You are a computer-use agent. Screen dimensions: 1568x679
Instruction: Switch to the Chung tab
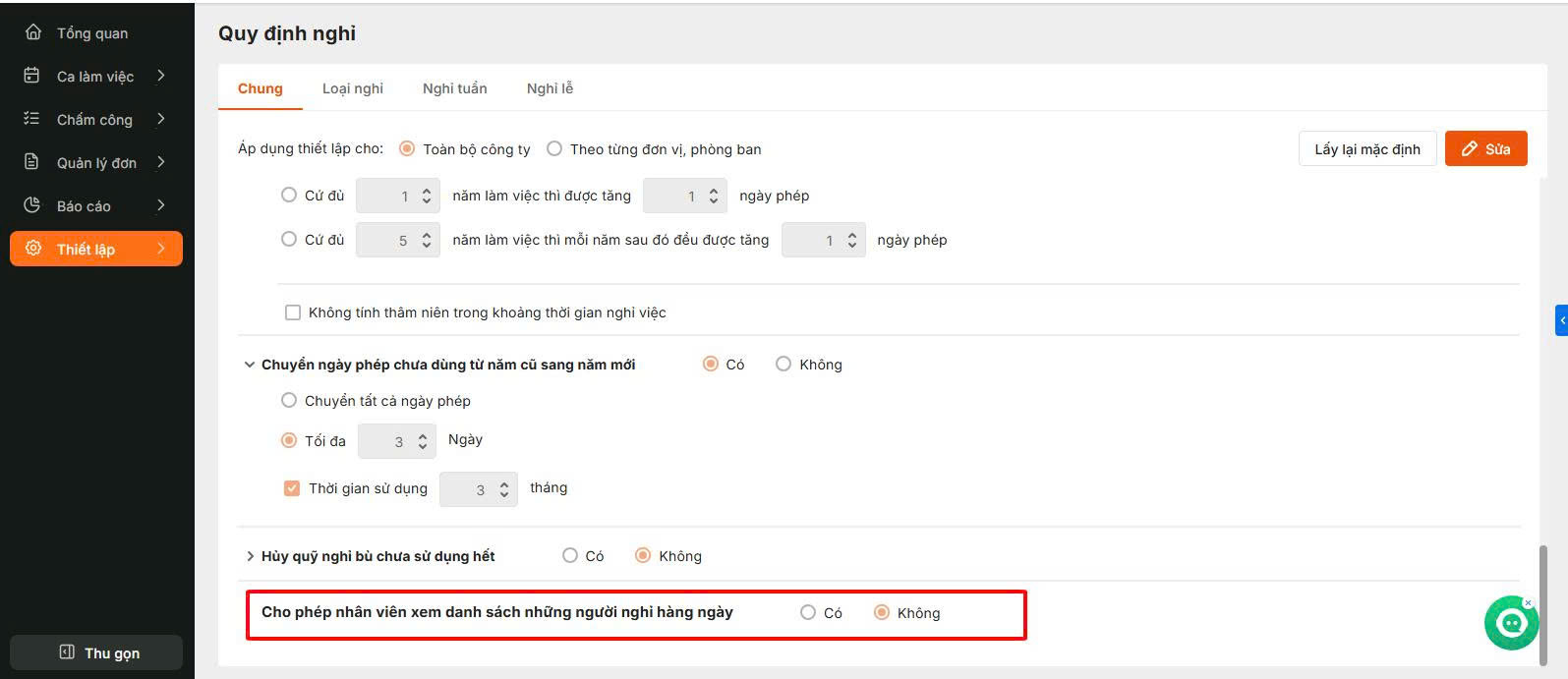click(261, 88)
